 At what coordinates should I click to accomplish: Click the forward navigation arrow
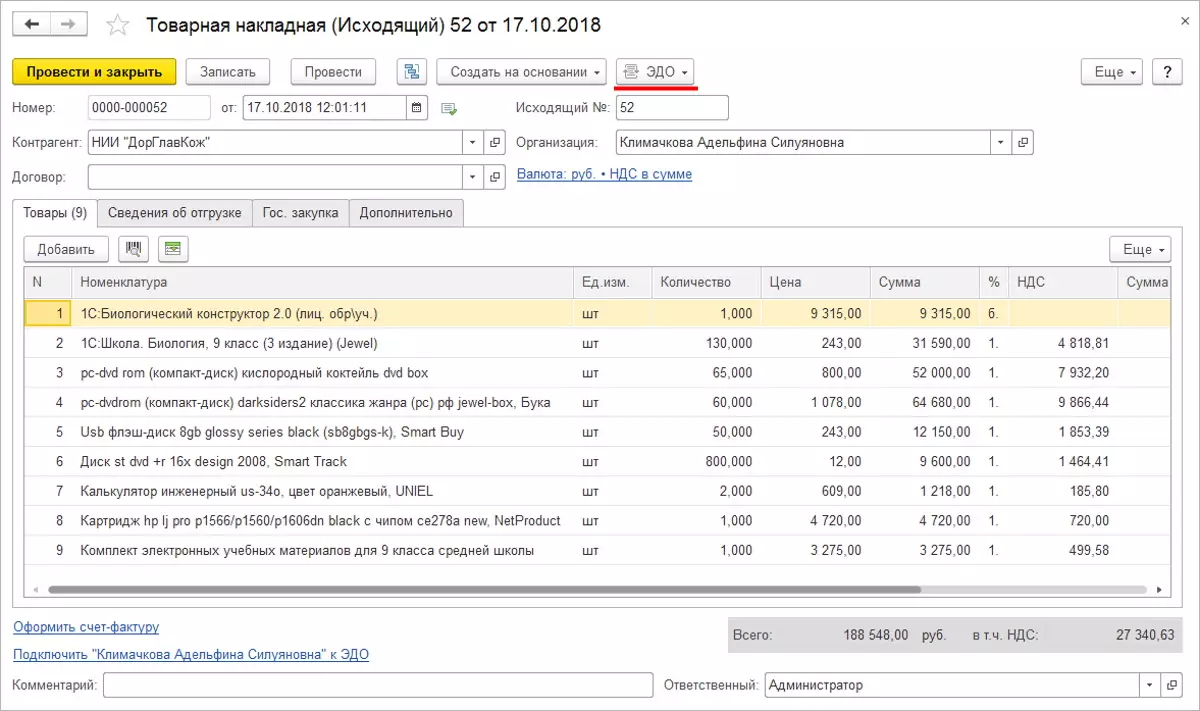(x=67, y=23)
